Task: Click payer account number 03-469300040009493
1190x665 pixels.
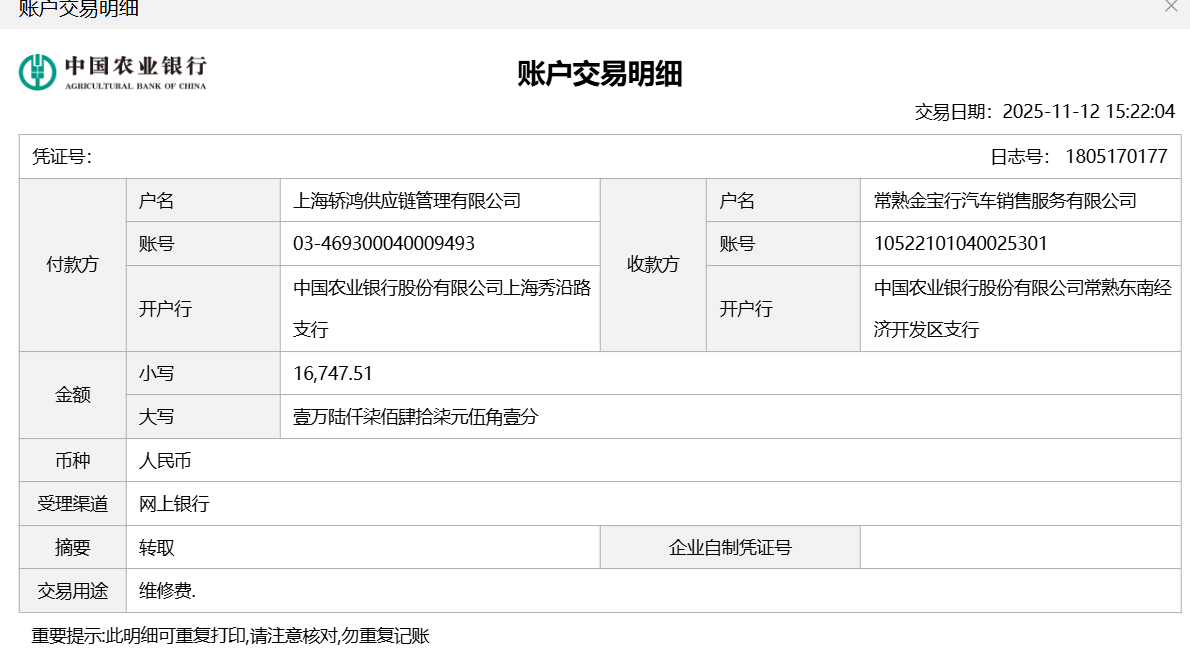Action: tap(383, 244)
